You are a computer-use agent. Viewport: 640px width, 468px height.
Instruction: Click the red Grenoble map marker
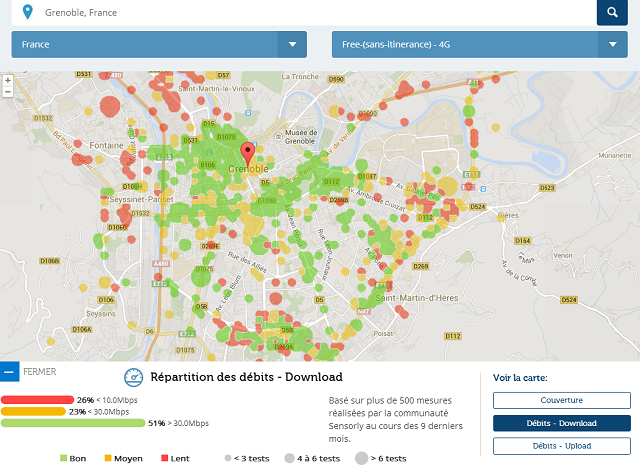pyautogui.click(x=250, y=155)
